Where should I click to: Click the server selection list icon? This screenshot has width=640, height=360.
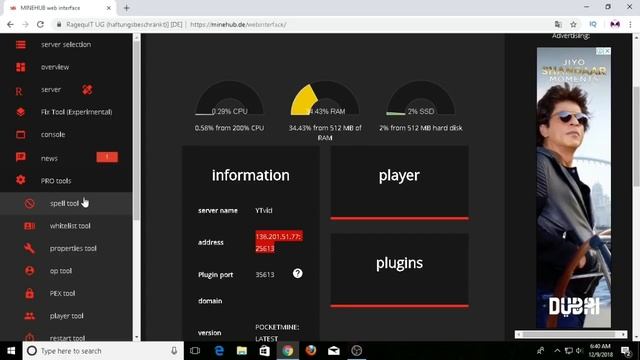coord(20,44)
